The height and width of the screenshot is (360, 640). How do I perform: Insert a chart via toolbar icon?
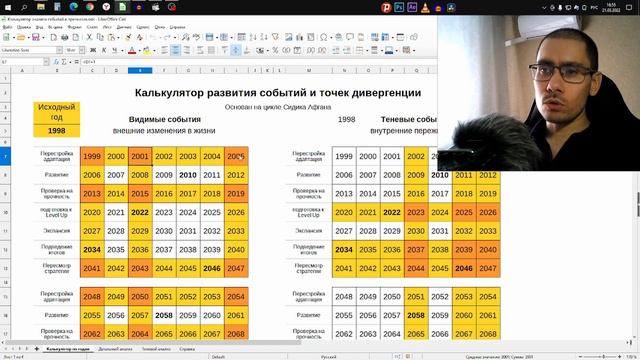coord(300,38)
